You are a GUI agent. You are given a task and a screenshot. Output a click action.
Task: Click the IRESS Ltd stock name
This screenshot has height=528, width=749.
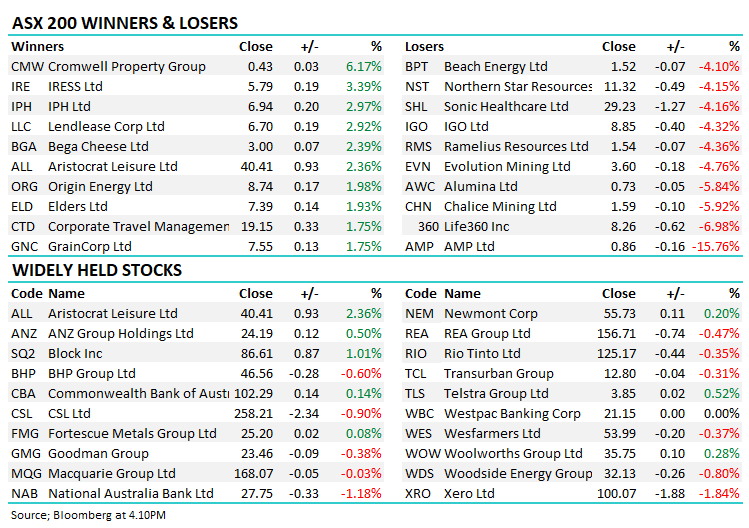coord(72,86)
